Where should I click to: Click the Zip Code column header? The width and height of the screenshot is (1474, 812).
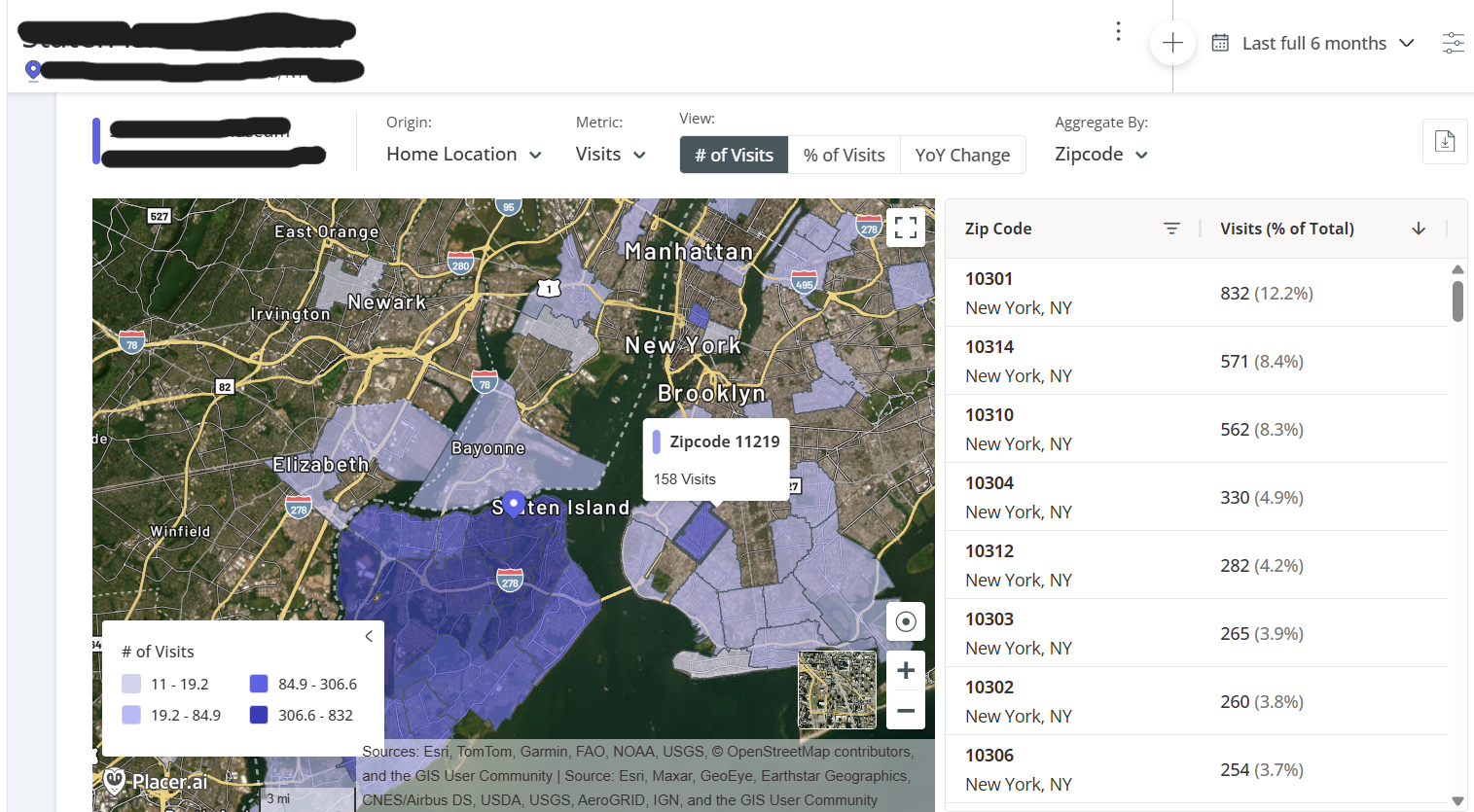click(998, 229)
